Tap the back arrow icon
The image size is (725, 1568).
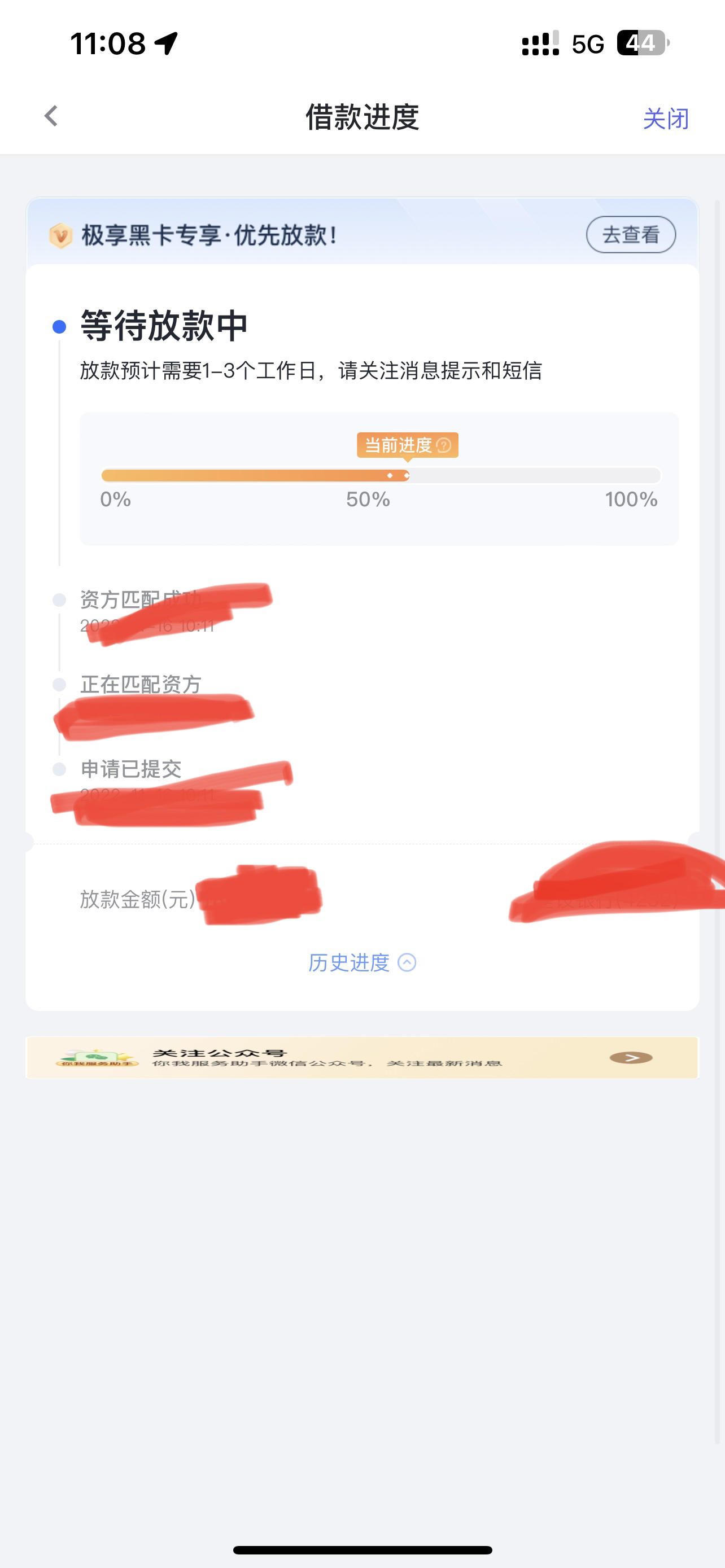[x=51, y=116]
